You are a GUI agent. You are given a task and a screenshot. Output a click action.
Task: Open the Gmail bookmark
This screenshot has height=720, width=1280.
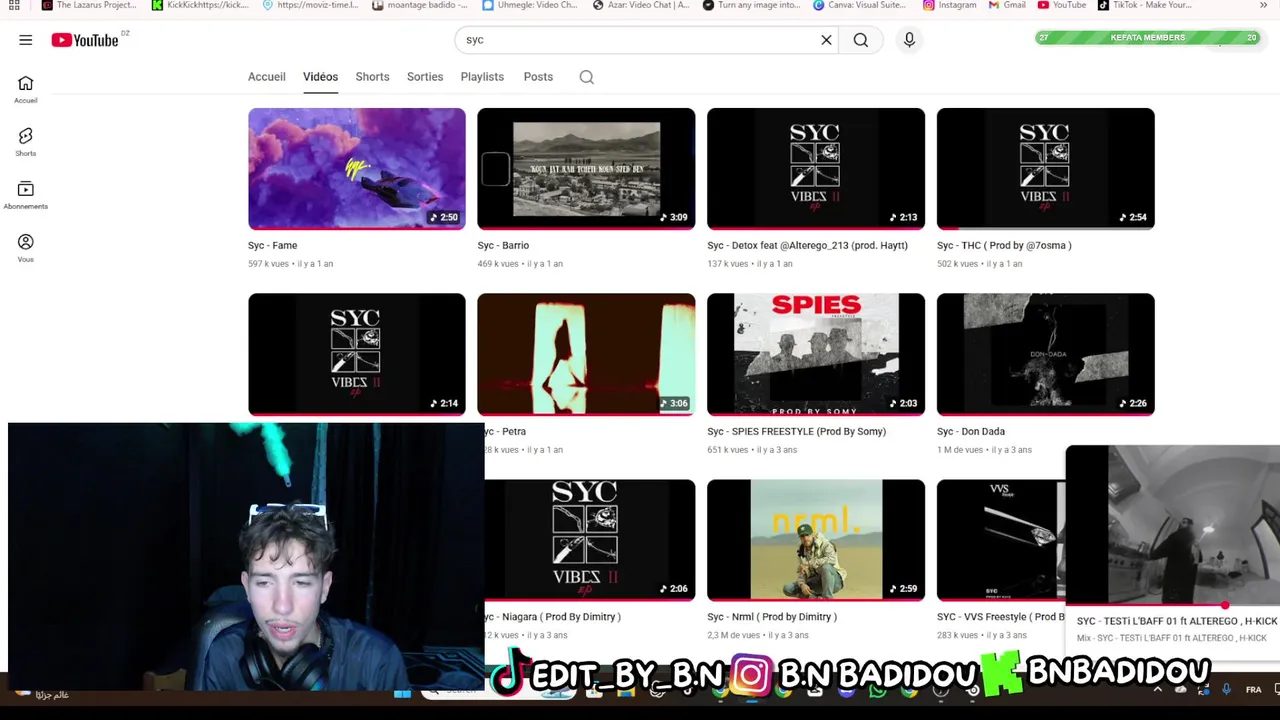click(1007, 5)
